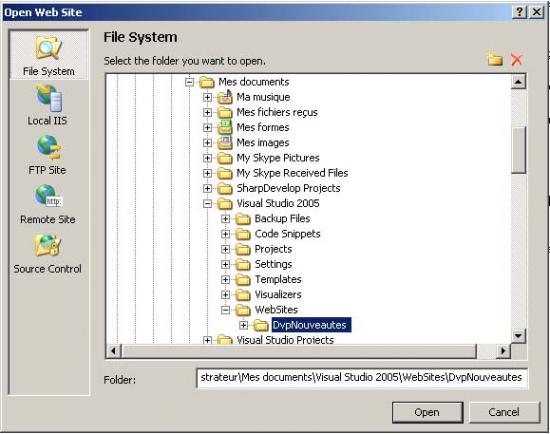This screenshot has width=550, height=434.
Task: Collapse the WebSites folder node
Action: [226, 310]
